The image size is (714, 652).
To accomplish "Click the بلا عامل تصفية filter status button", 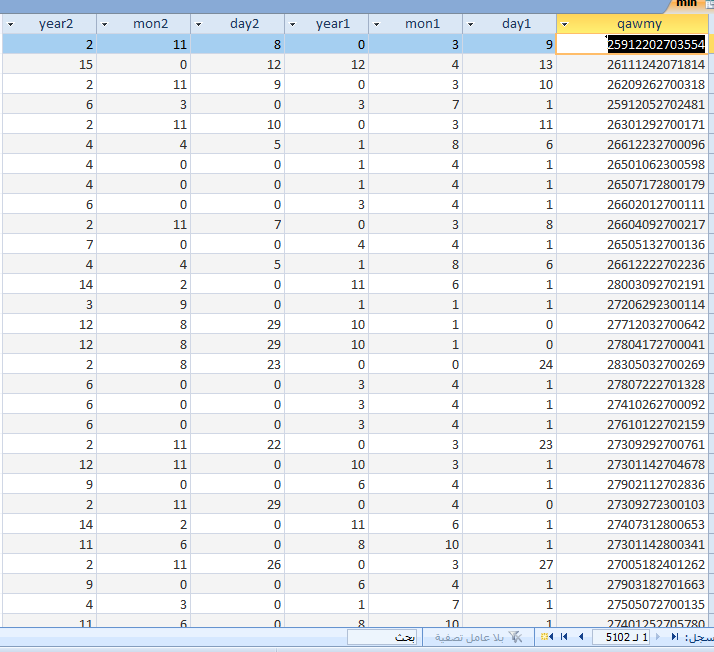I will (x=478, y=637).
